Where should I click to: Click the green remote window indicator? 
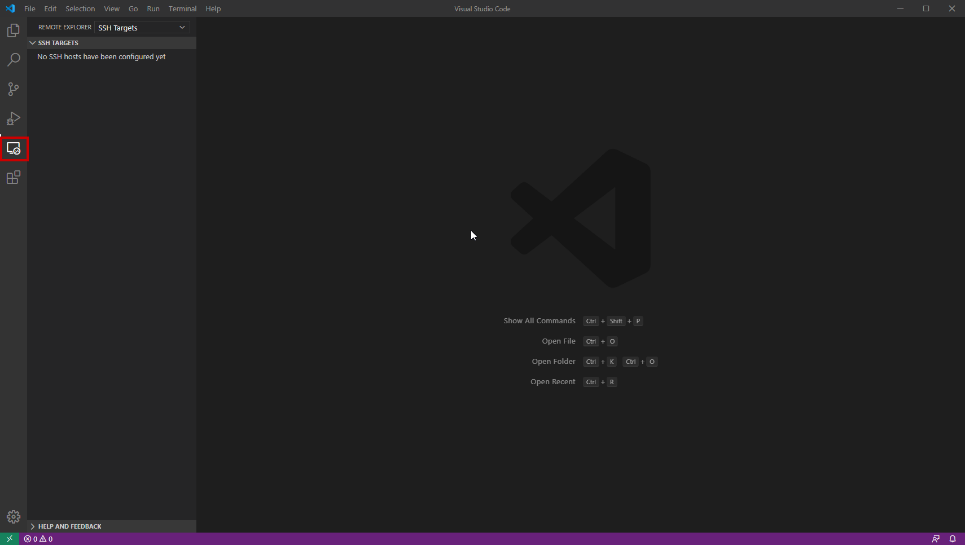click(10, 539)
